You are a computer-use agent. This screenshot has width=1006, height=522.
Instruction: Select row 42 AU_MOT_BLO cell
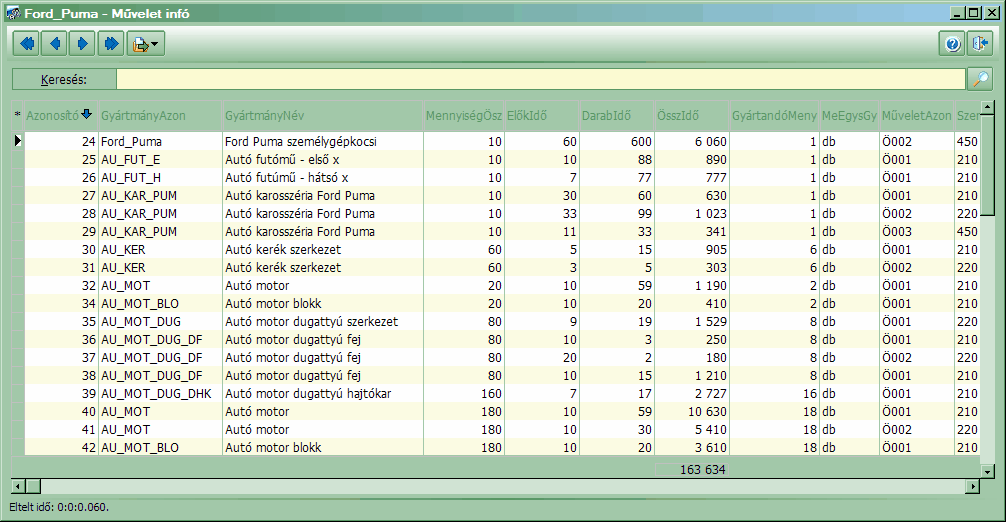coord(160,447)
